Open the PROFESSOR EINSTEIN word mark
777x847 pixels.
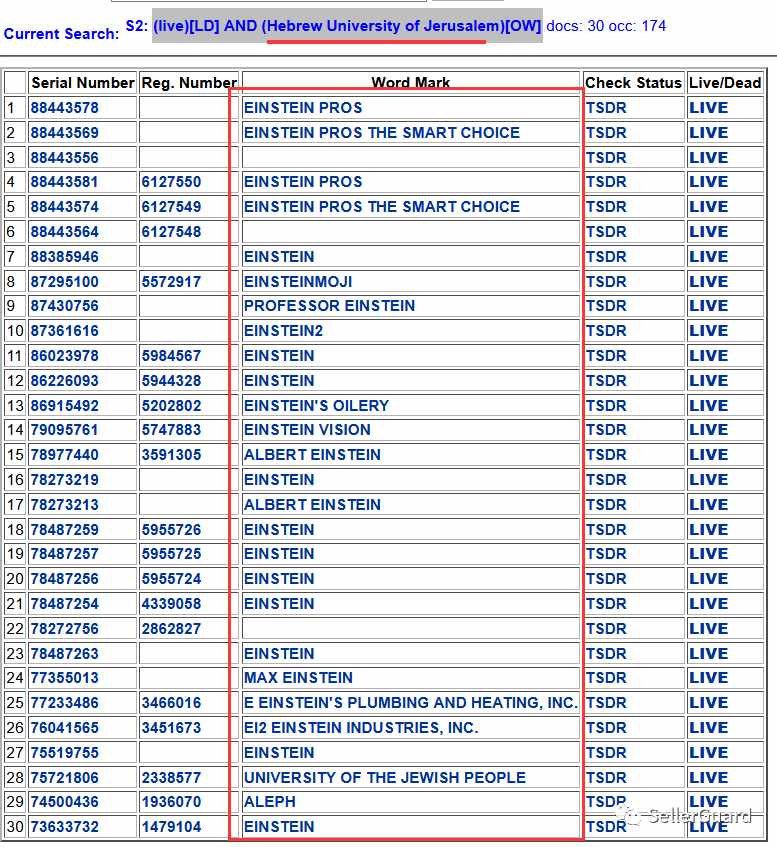point(329,306)
